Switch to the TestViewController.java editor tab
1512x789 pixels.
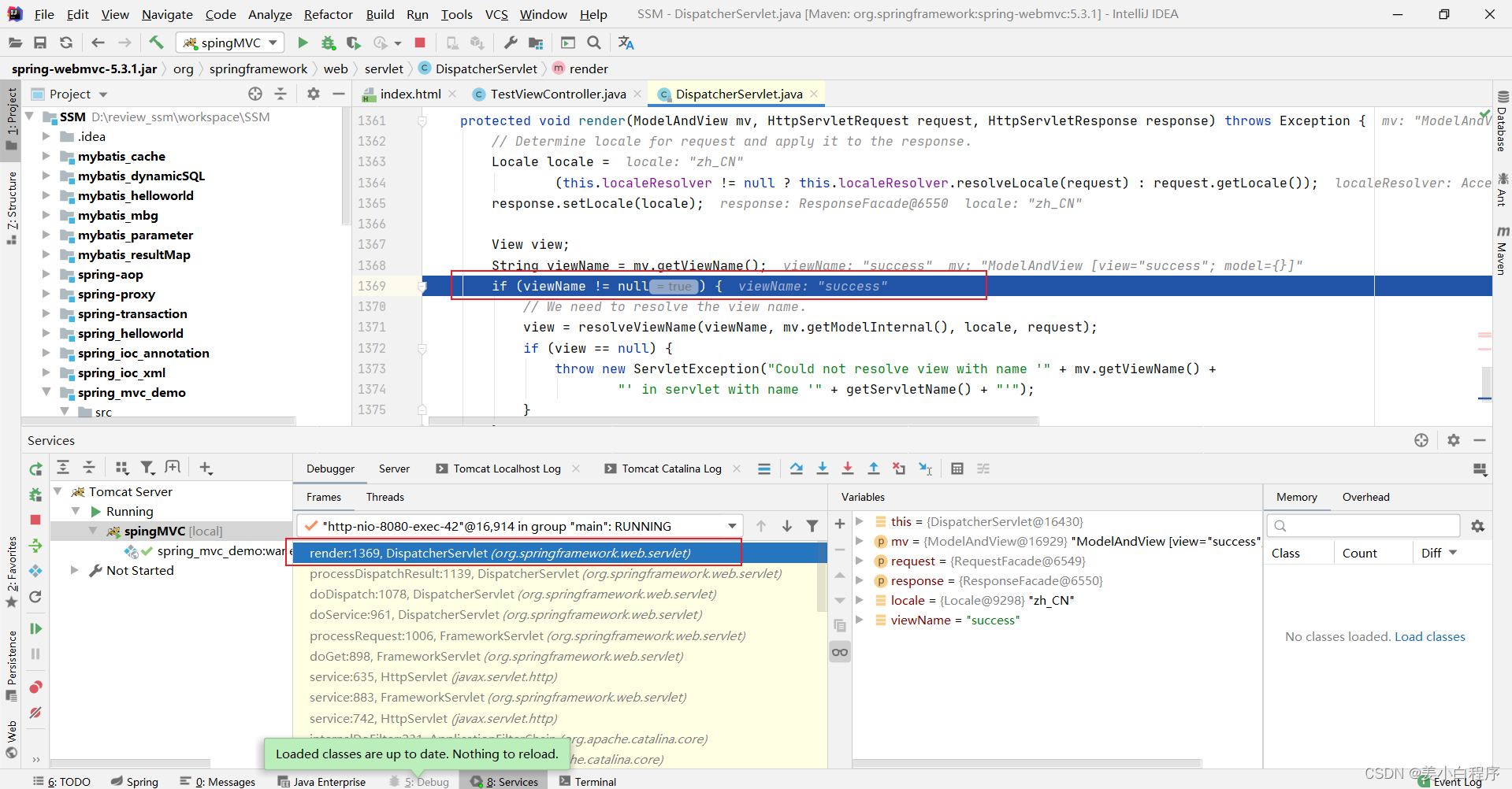(558, 94)
